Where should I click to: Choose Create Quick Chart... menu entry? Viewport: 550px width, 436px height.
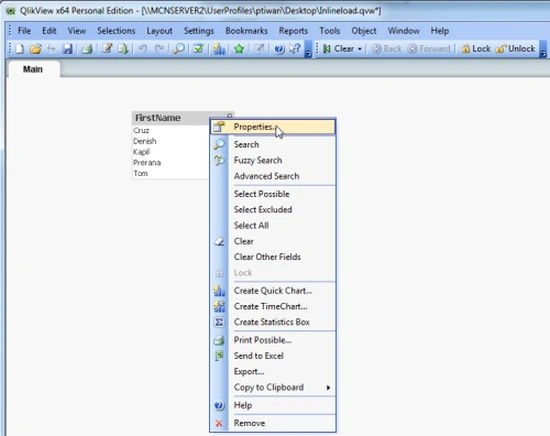tap(273, 291)
